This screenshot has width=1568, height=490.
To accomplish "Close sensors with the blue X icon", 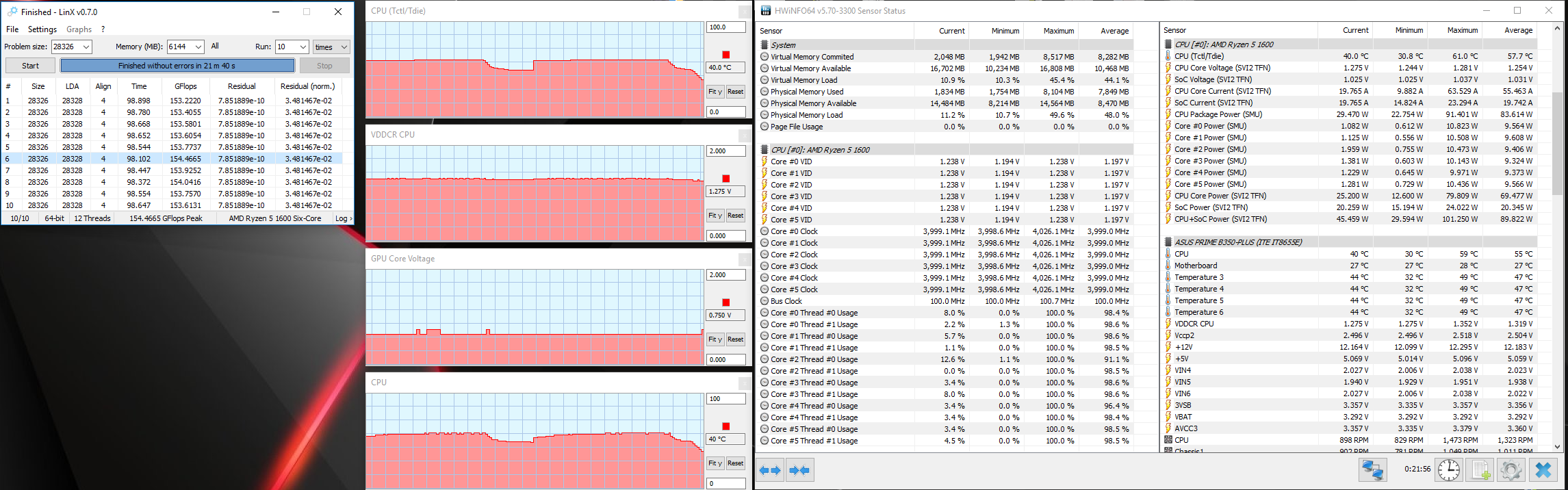I will click(x=1543, y=470).
